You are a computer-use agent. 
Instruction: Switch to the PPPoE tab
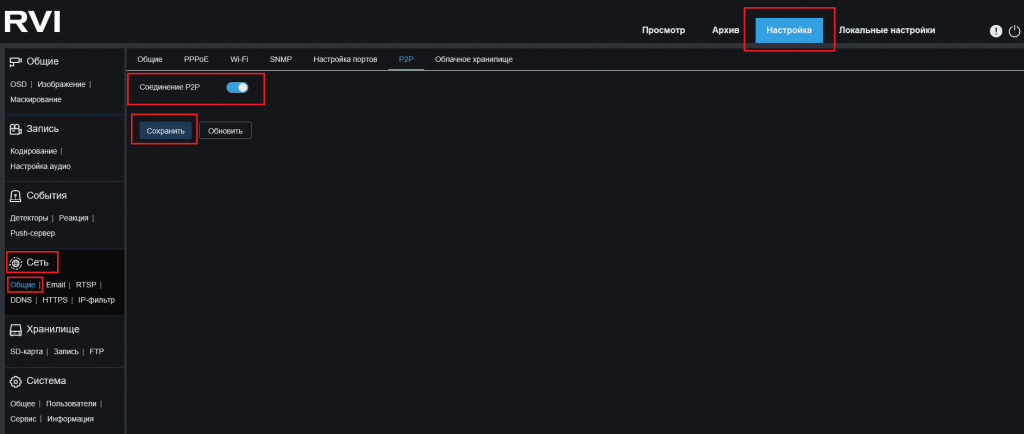[x=196, y=60]
